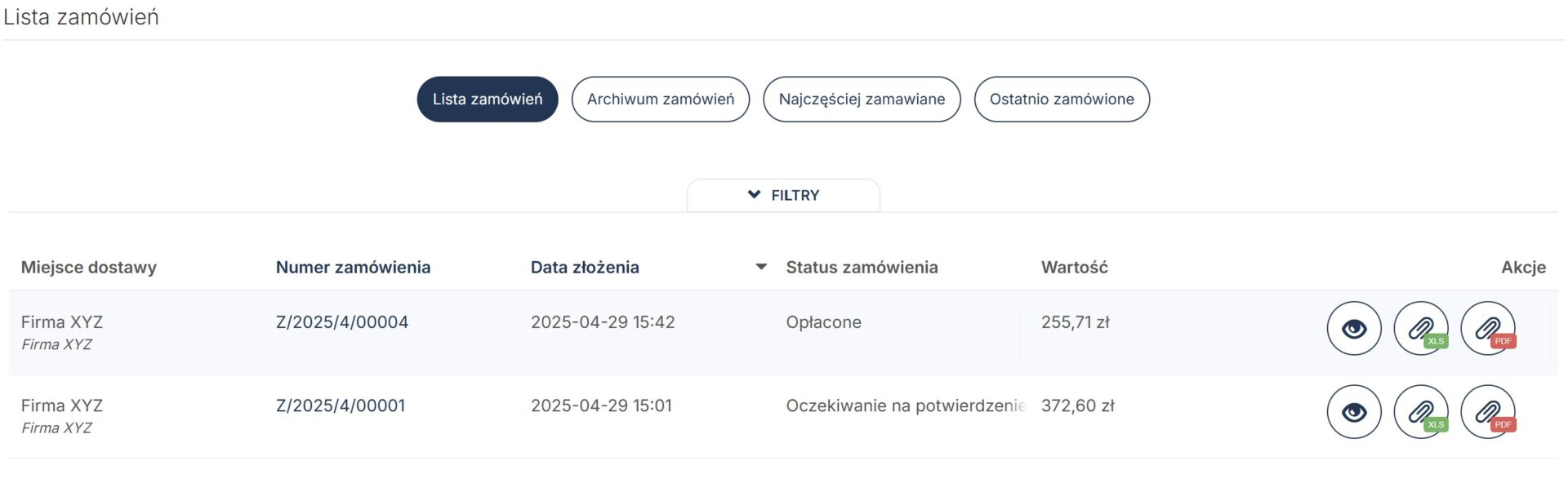Open the Ostatnio zamówione tab

click(1062, 100)
